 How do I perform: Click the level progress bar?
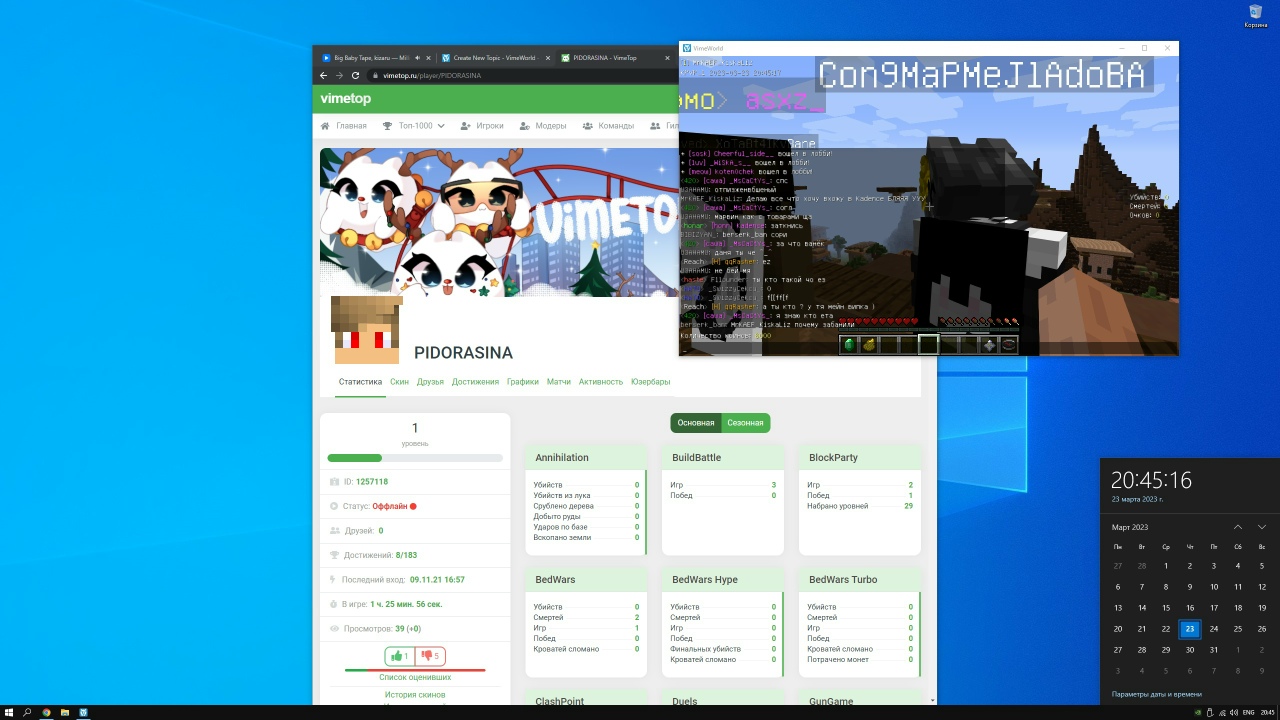(x=415, y=458)
